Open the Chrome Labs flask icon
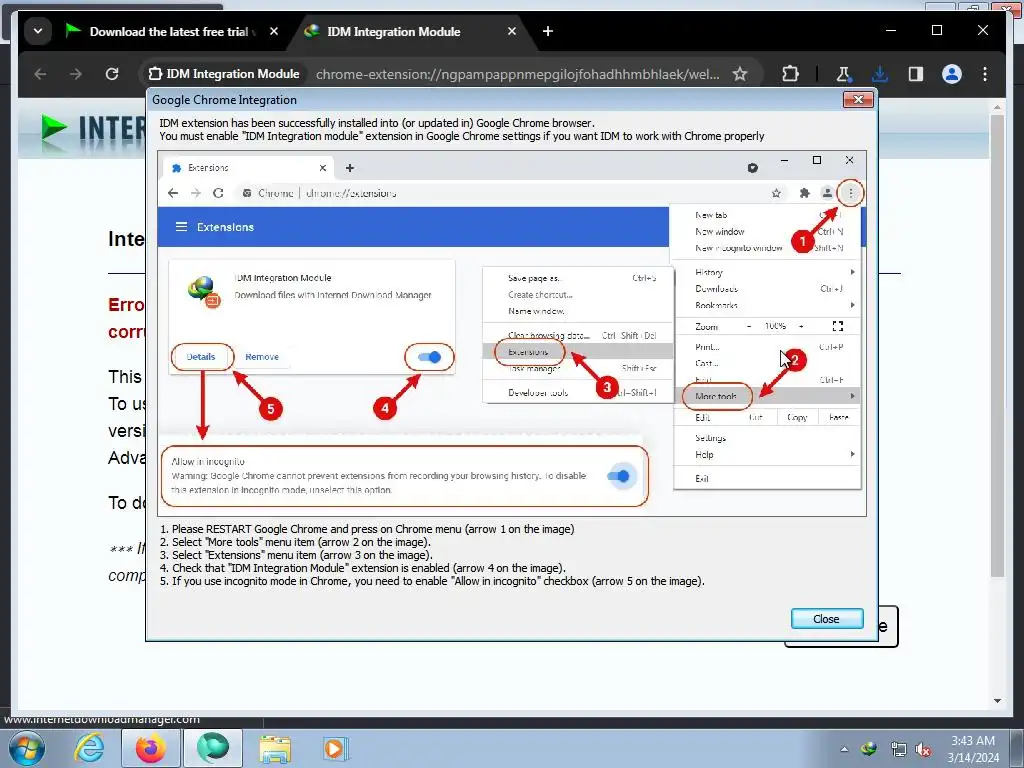 843,74
